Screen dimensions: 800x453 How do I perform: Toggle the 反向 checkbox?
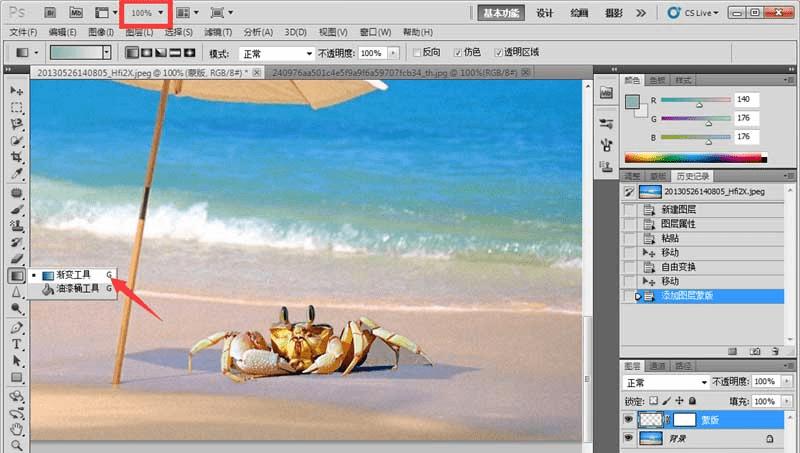pos(417,52)
